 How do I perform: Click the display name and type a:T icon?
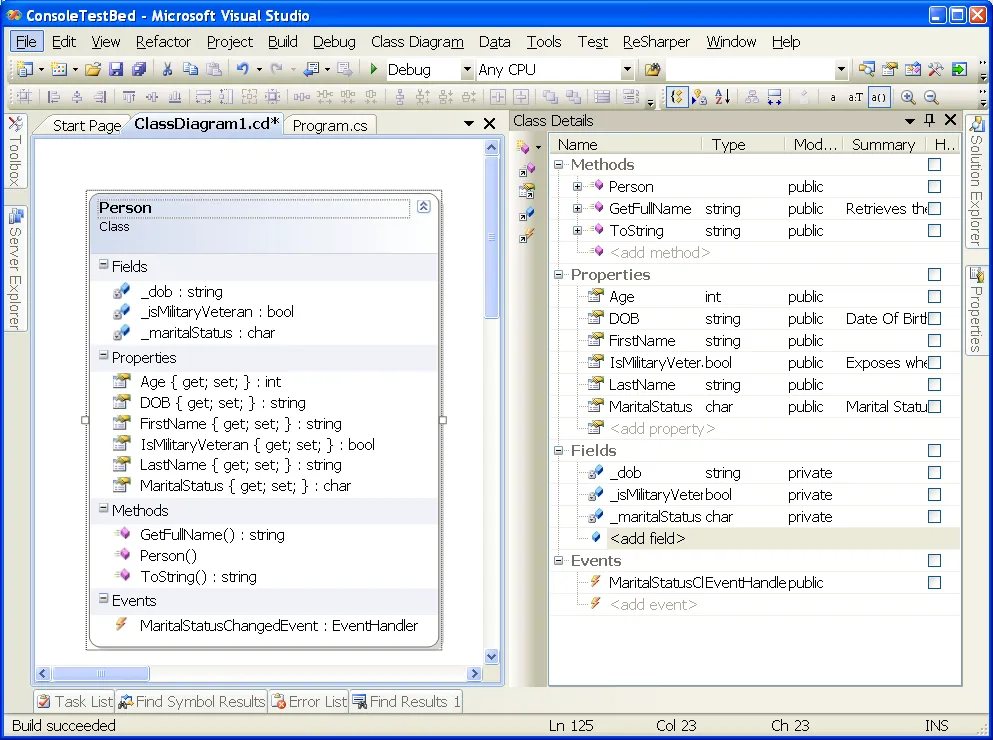[x=855, y=97]
